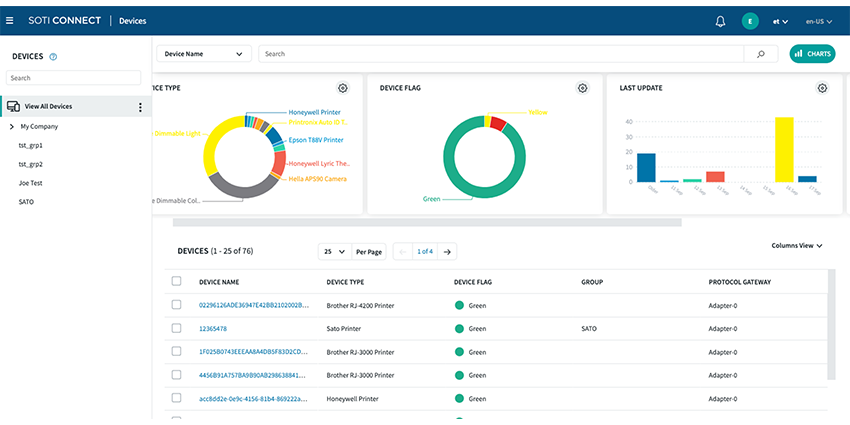The image size is (850, 425).
Task: Open View All Devices three-dot menu
Action: (140, 107)
